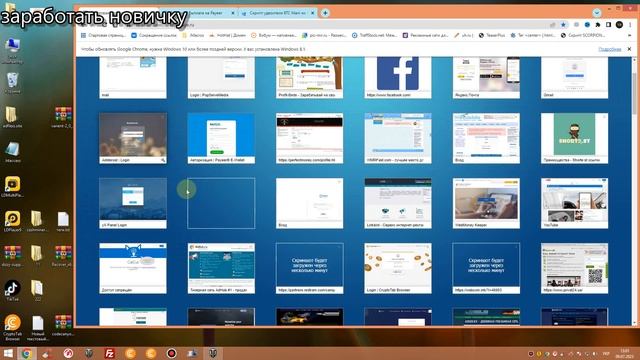Open the TeaserPlus bookmark
Viewport: 640px width, 360px height.
pyautogui.click(x=492, y=36)
